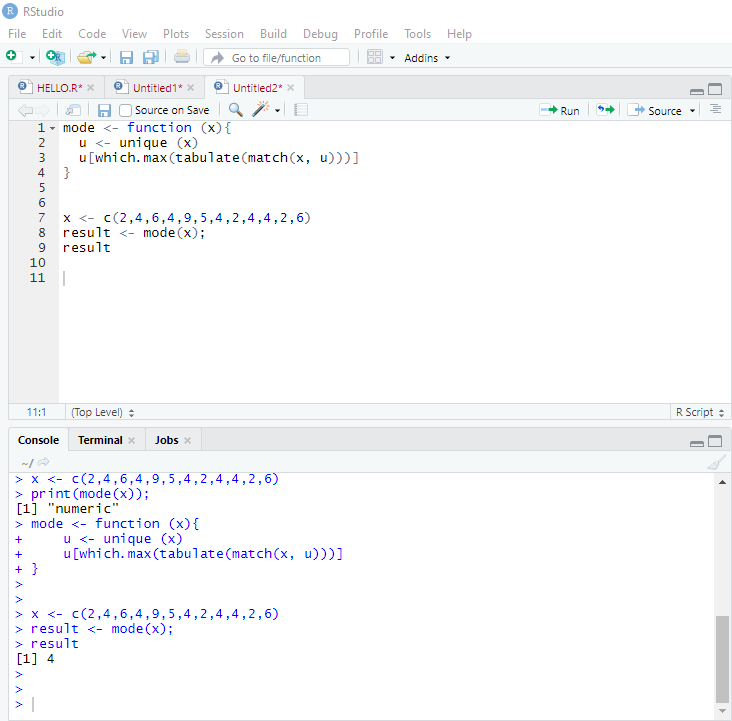Click the Find/Replace magnifier icon
This screenshot has height=721, width=732.
click(x=235, y=110)
